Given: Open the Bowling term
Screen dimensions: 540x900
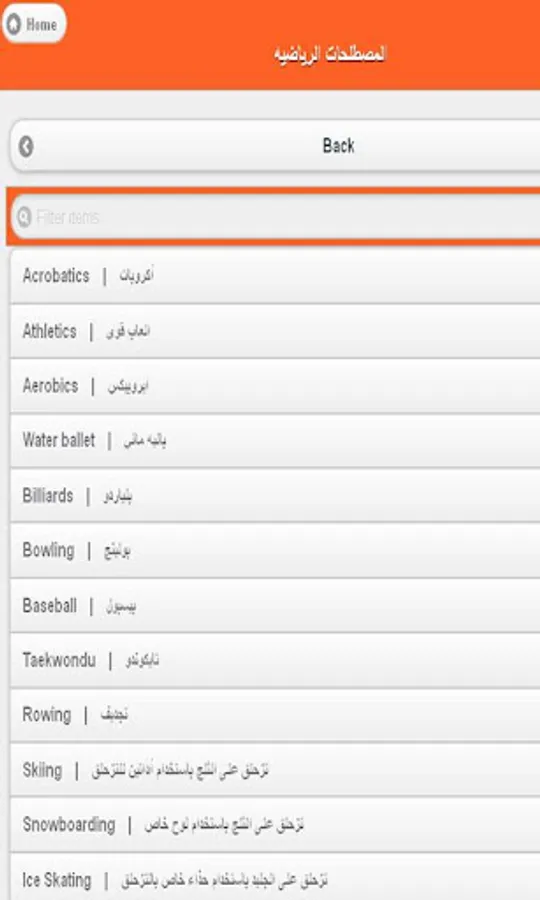Looking at the screenshot, I should pyautogui.click(x=275, y=550).
